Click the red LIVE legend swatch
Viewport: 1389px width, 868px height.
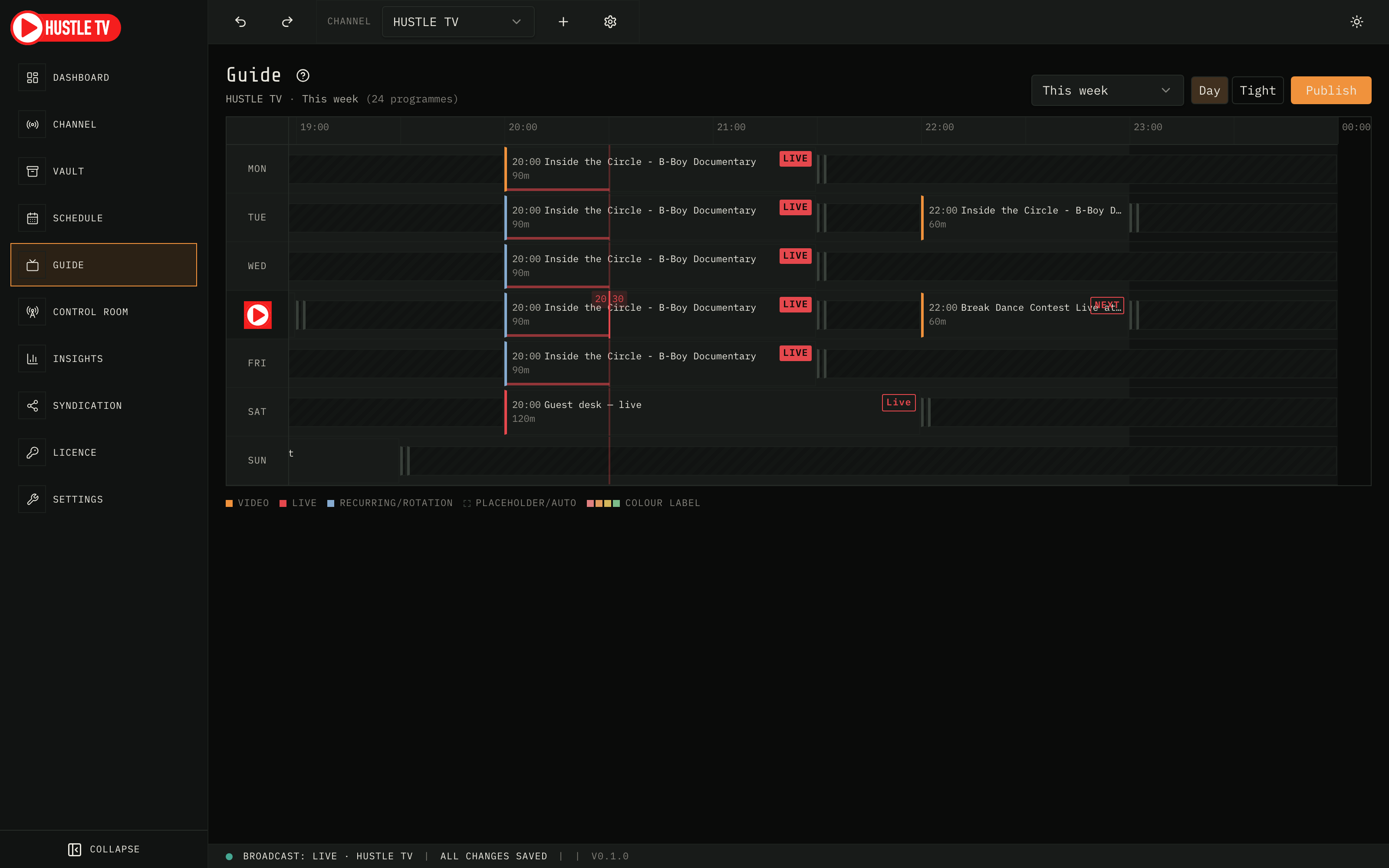pyautogui.click(x=283, y=503)
